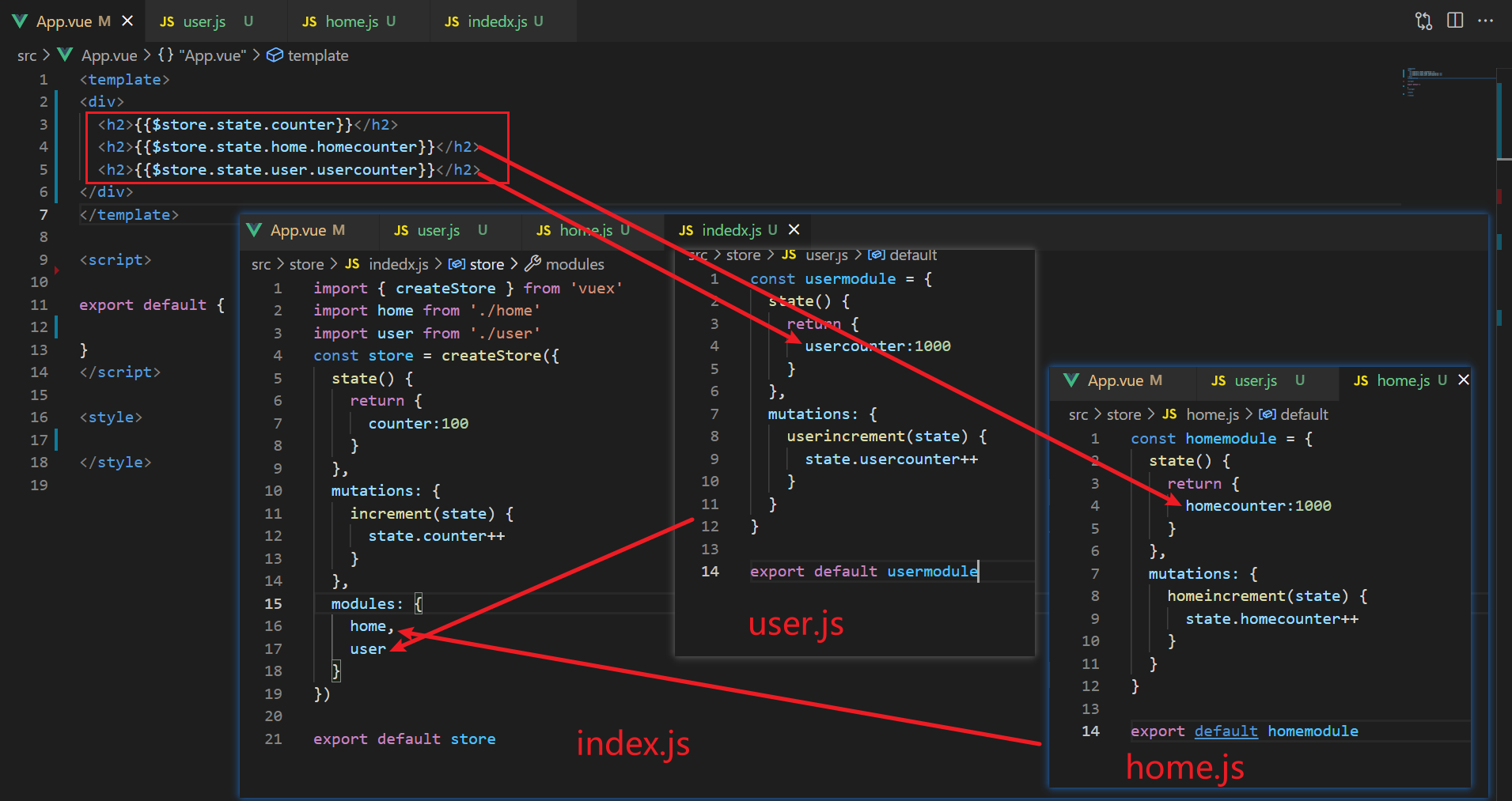Click line number 11 in the App.vue gutter
The width and height of the screenshot is (1512, 801).
pyautogui.click(x=39, y=304)
